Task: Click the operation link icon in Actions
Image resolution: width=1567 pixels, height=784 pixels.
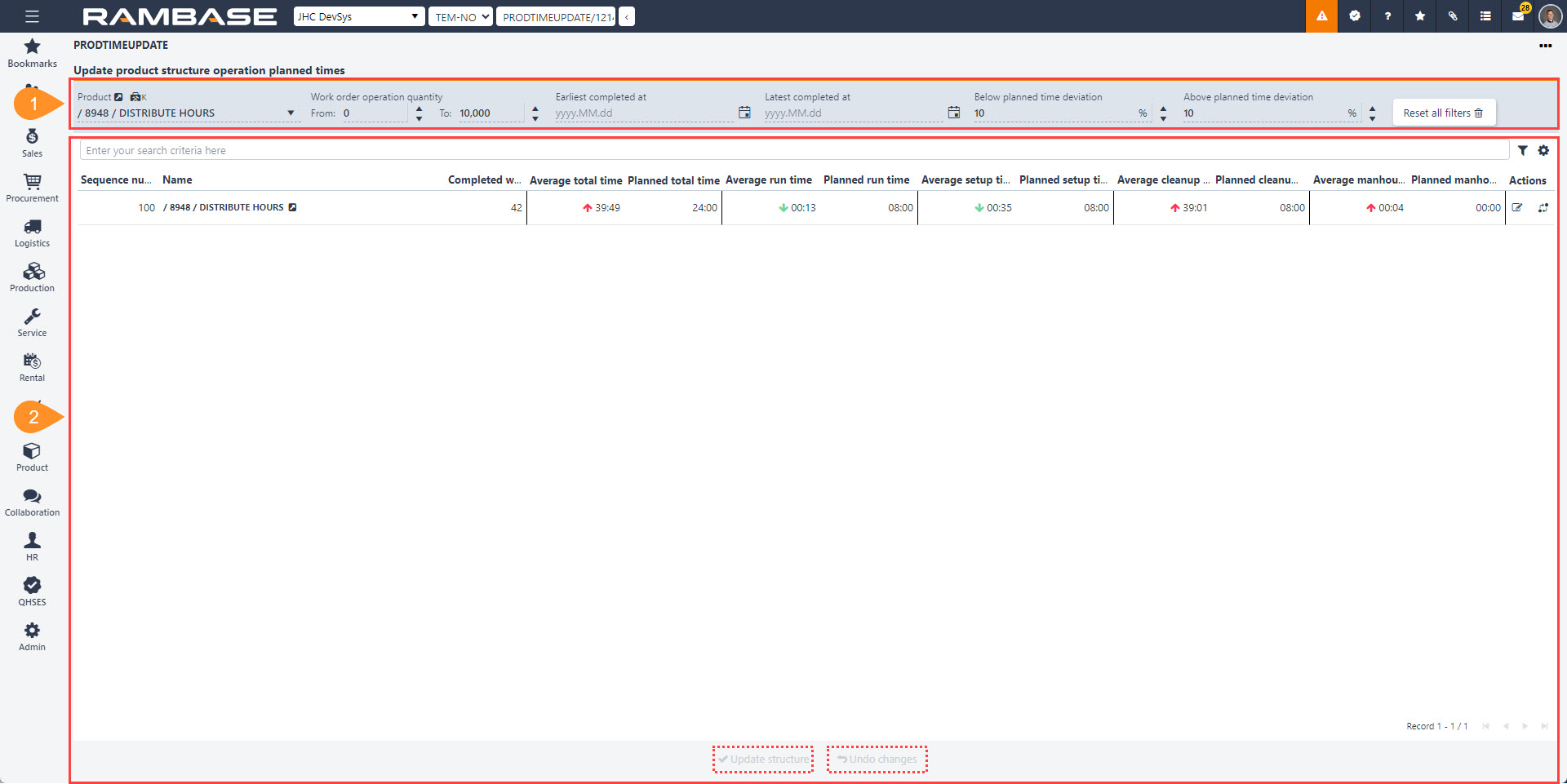Action: (x=1543, y=207)
